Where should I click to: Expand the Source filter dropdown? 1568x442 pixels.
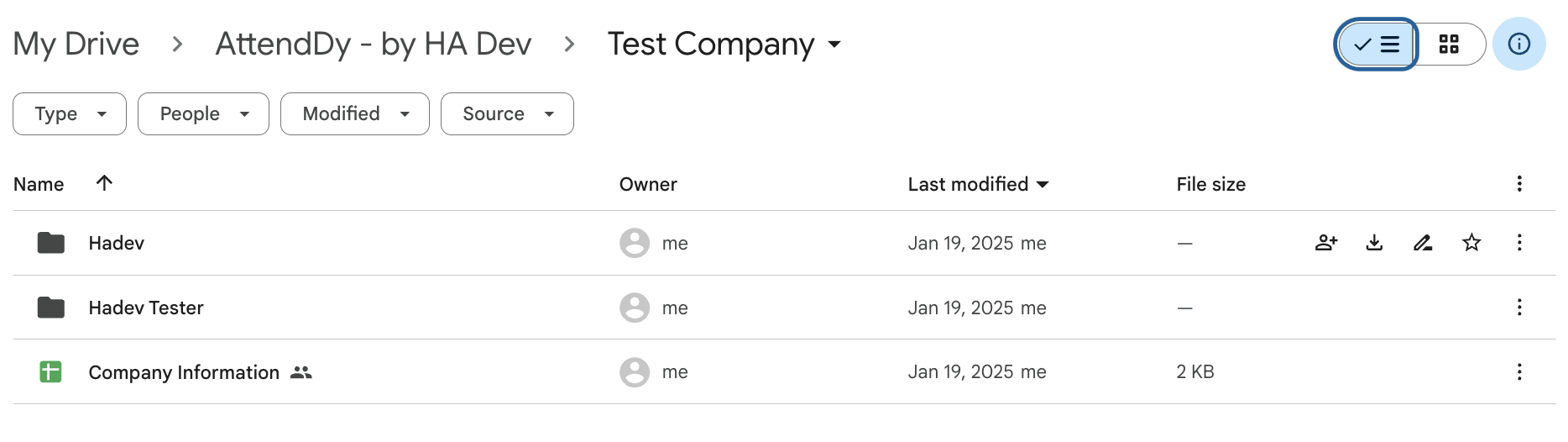pyautogui.click(x=507, y=113)
